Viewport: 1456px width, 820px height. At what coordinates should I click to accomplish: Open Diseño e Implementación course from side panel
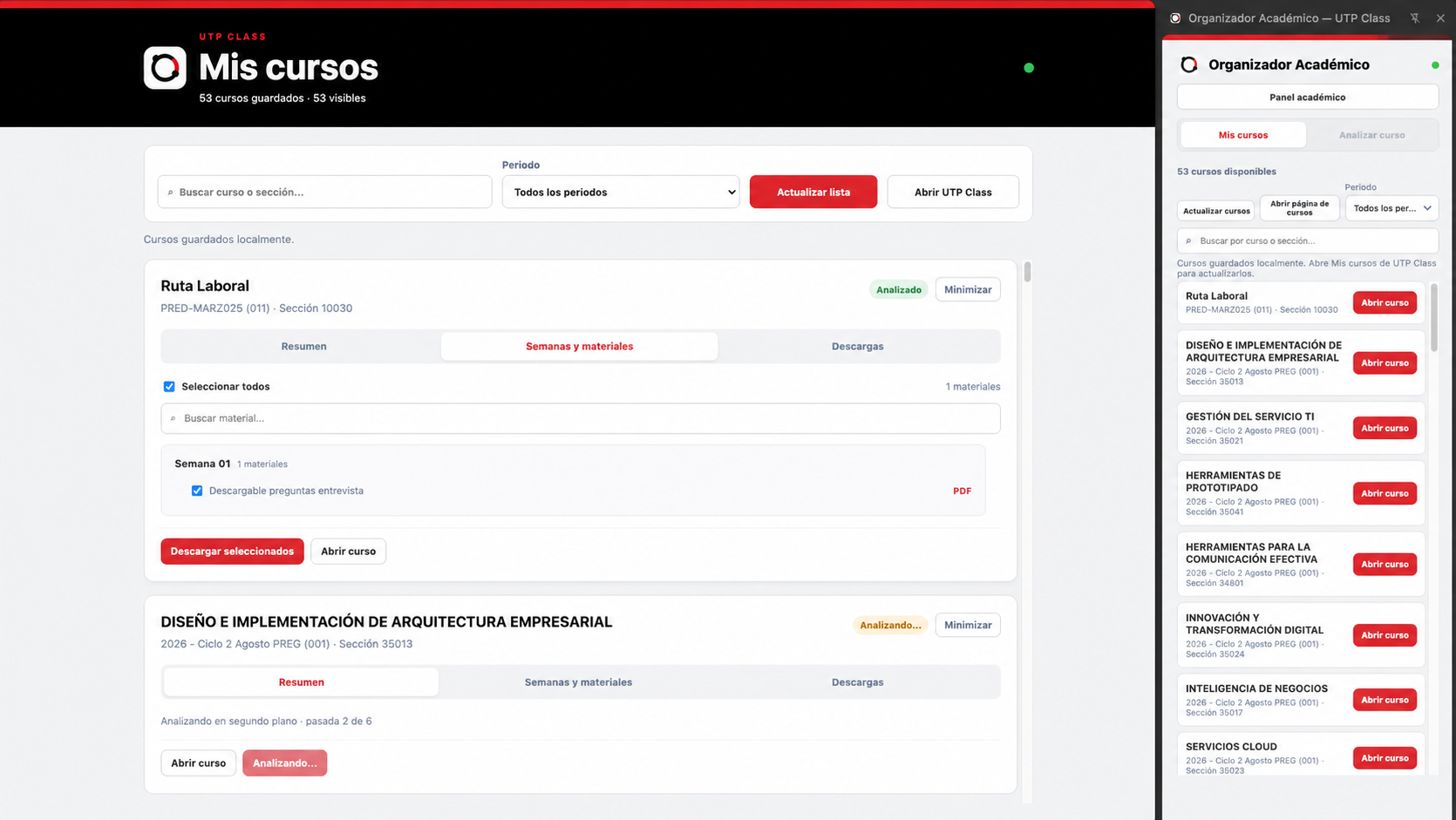point(1385,363)
